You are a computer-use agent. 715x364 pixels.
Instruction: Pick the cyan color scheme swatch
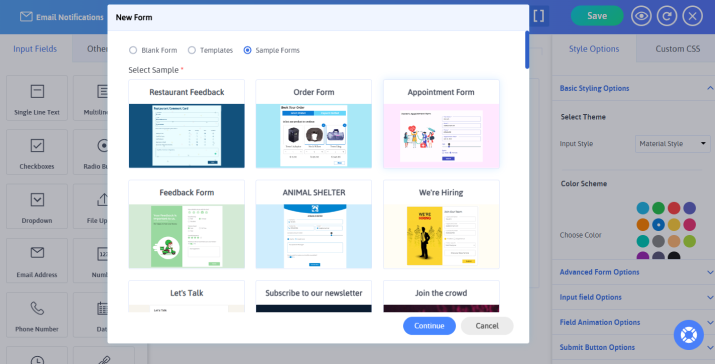(643, 208)
